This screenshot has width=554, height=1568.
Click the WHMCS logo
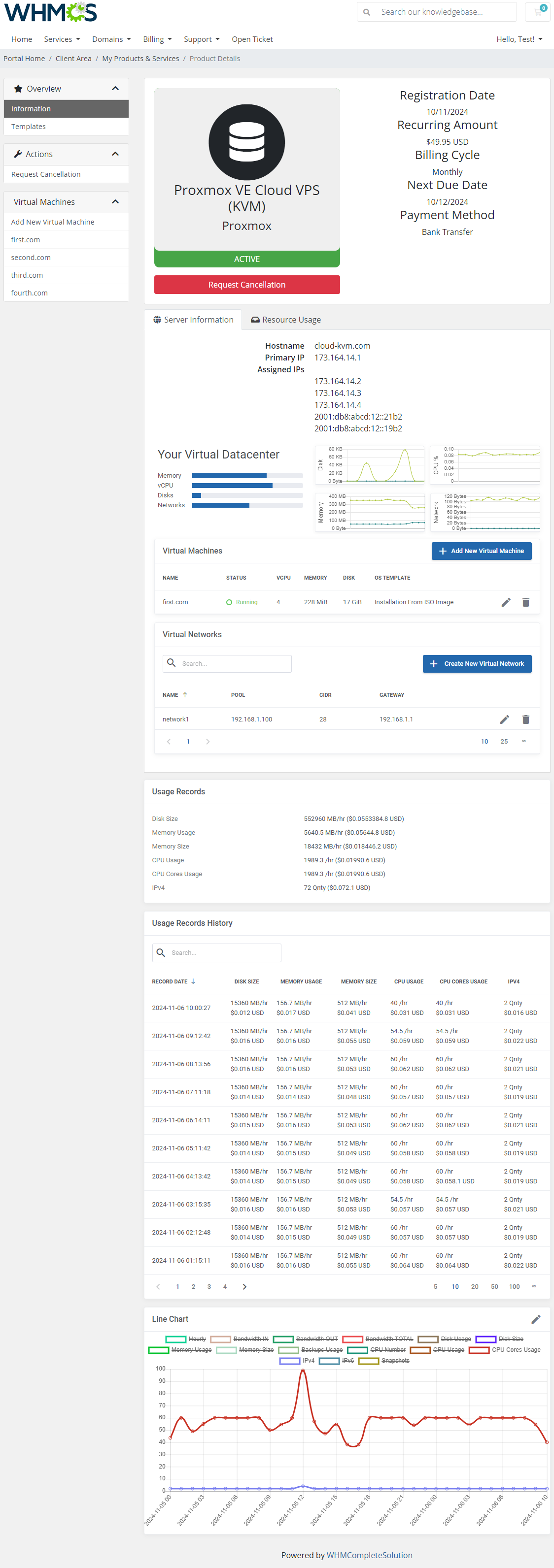[51, 11]
